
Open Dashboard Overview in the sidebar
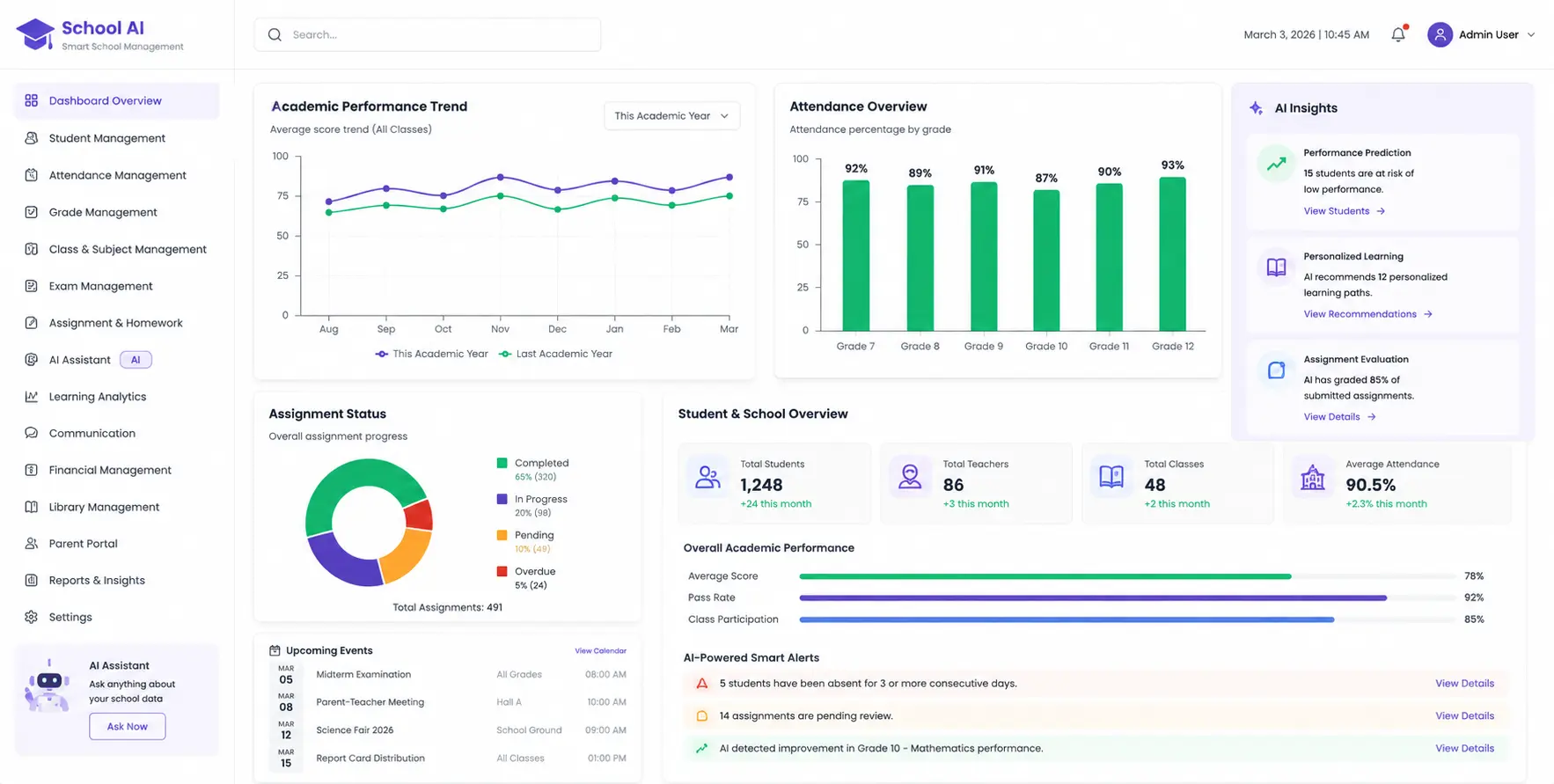(x=117, y=101)
